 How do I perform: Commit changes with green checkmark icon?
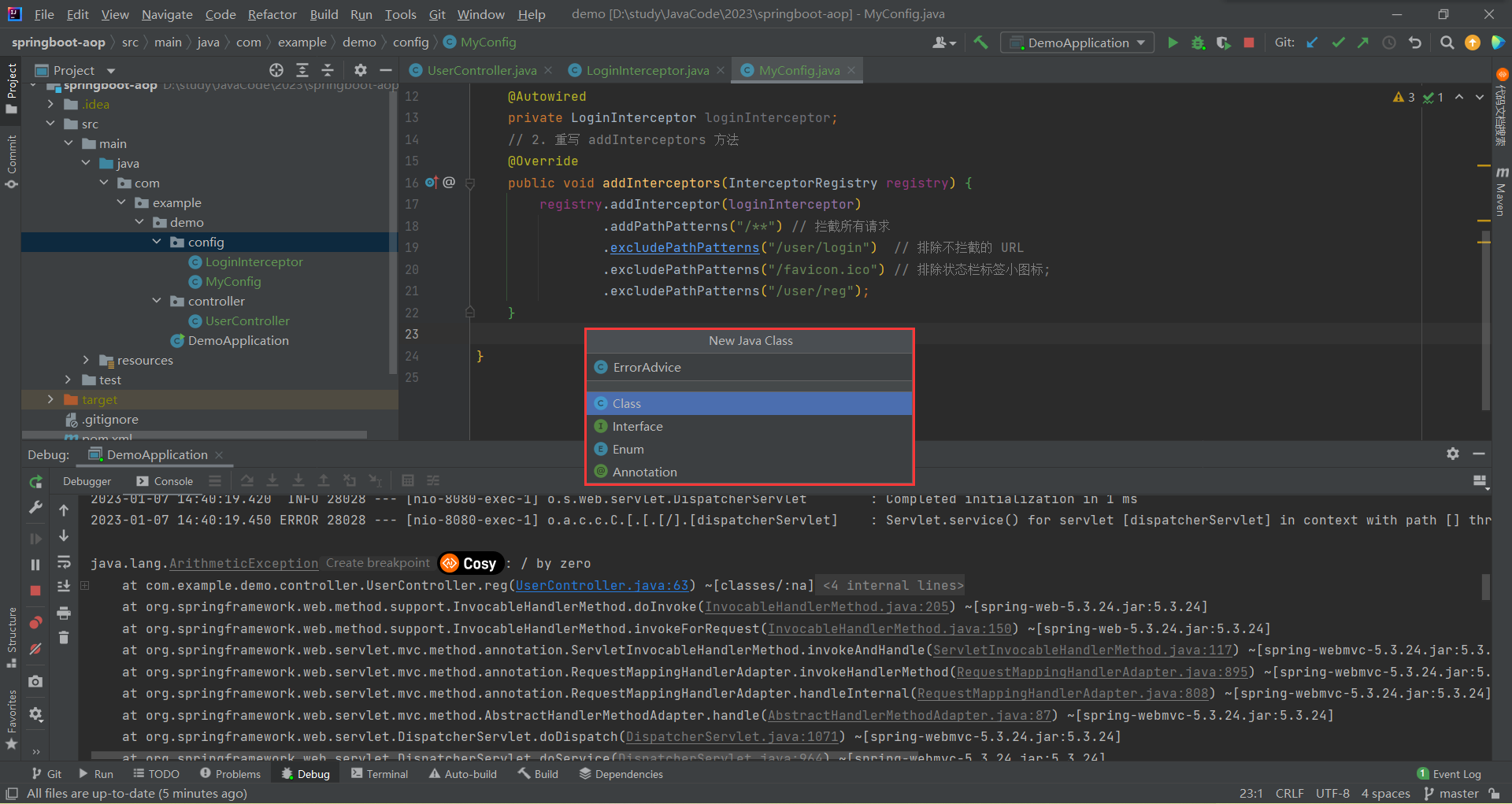(1338, 43)
